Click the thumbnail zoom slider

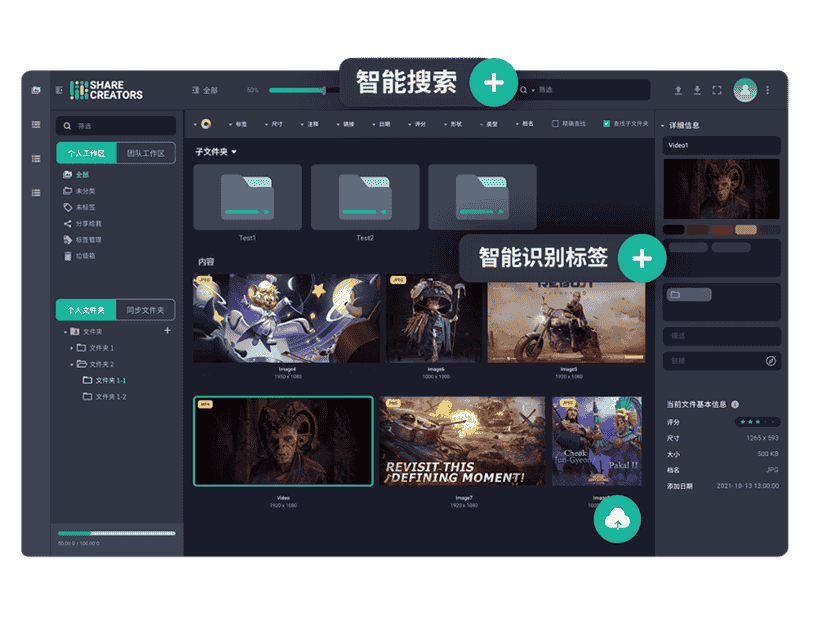pyautogui.click(x=296, y=90)
